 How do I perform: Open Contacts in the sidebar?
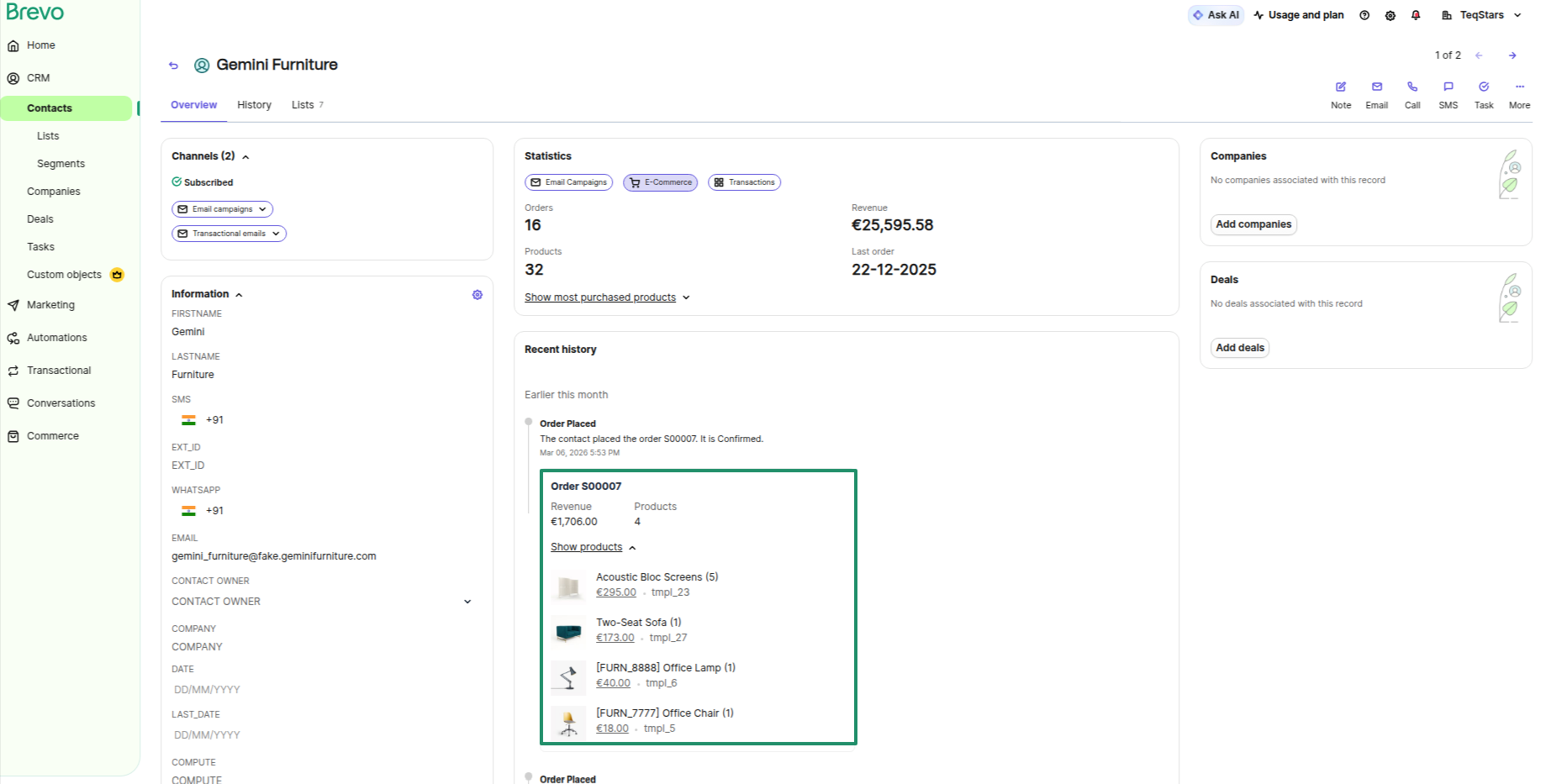tap(66, 108)
